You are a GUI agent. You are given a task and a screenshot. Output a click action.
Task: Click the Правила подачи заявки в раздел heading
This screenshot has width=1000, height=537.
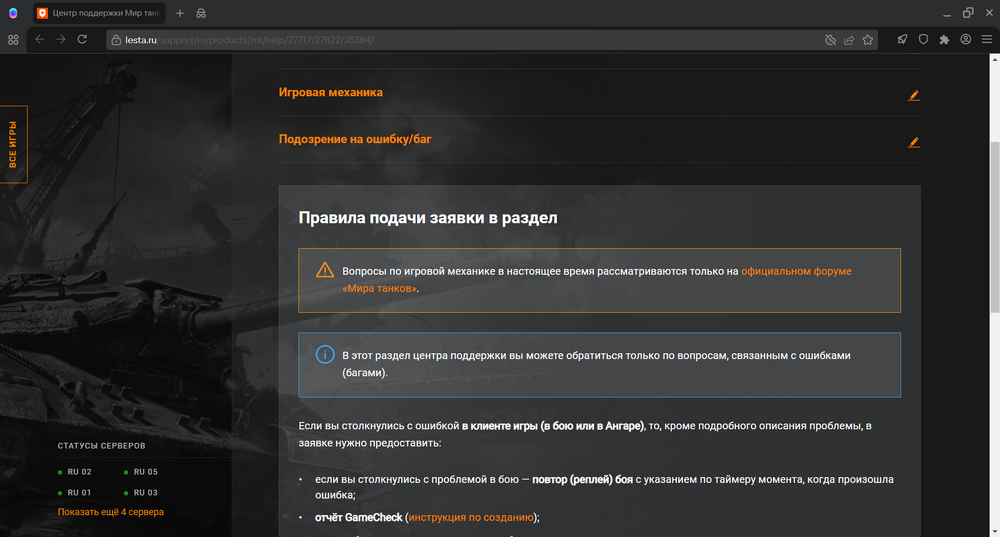(428, 217)
